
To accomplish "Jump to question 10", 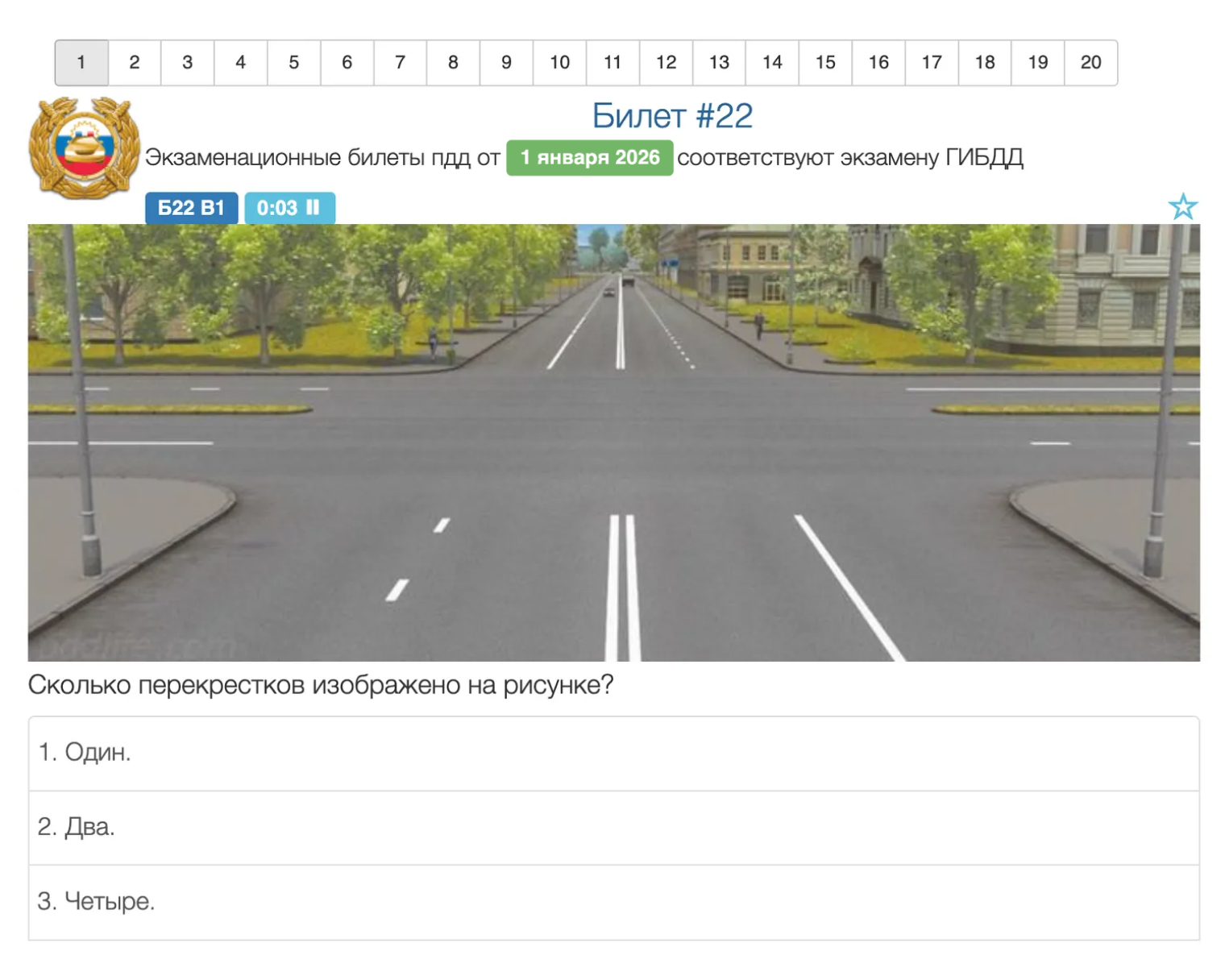I will coord(559,63).
